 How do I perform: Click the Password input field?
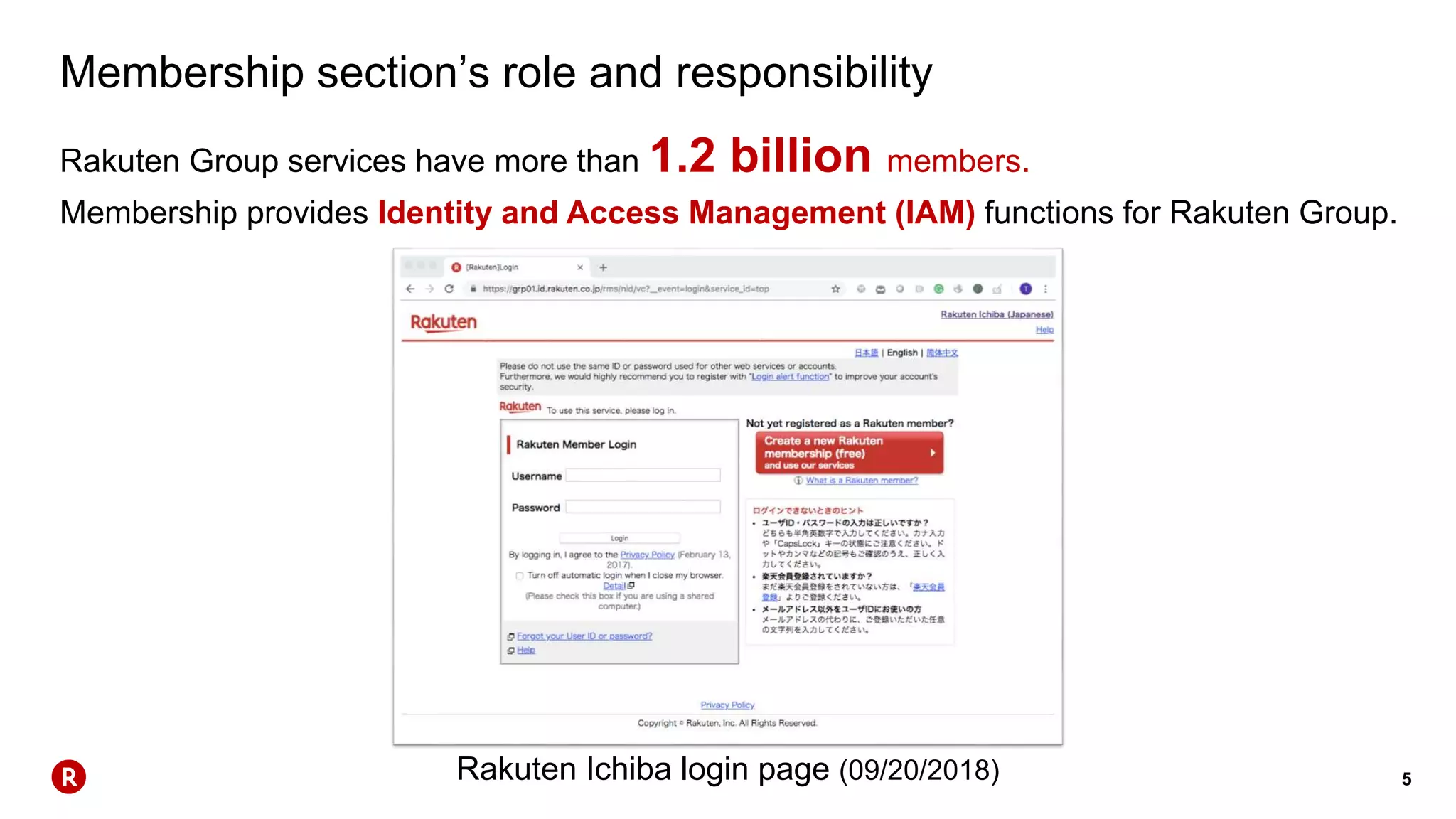pos(643,507)
